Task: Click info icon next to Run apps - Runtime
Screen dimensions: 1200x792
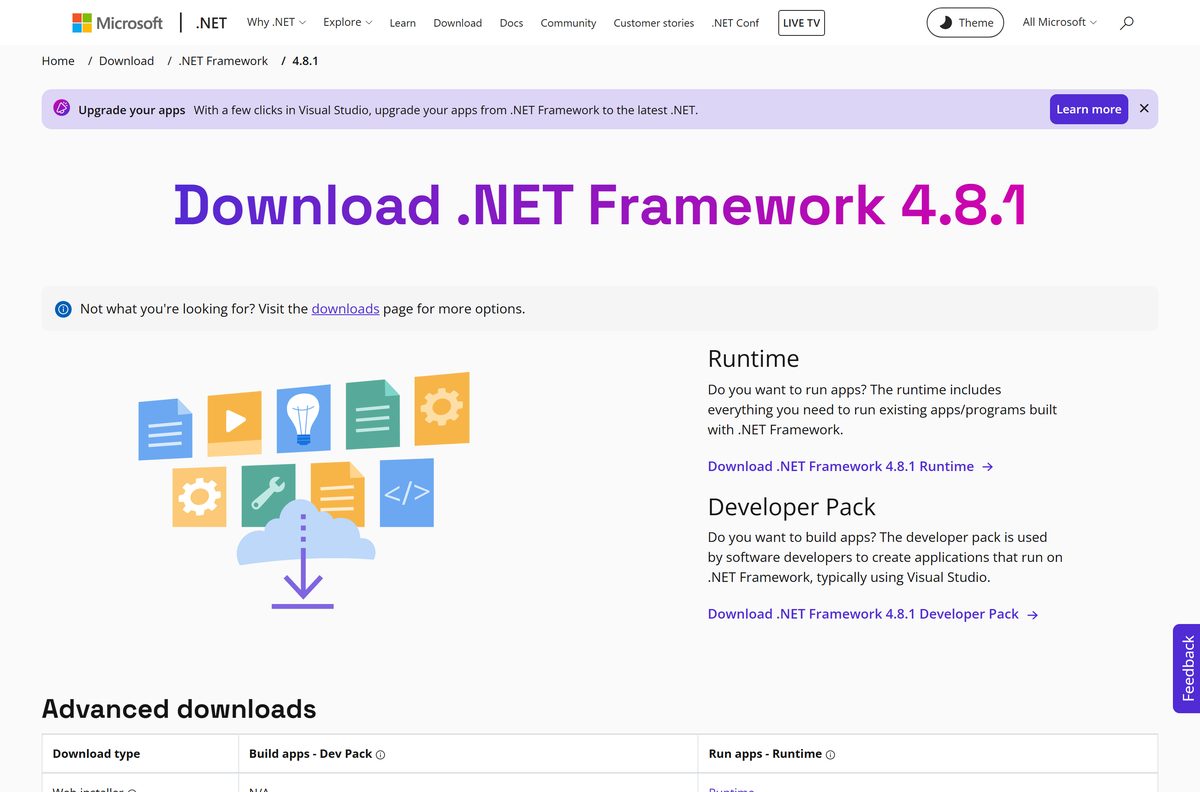Action: [831, 755]
